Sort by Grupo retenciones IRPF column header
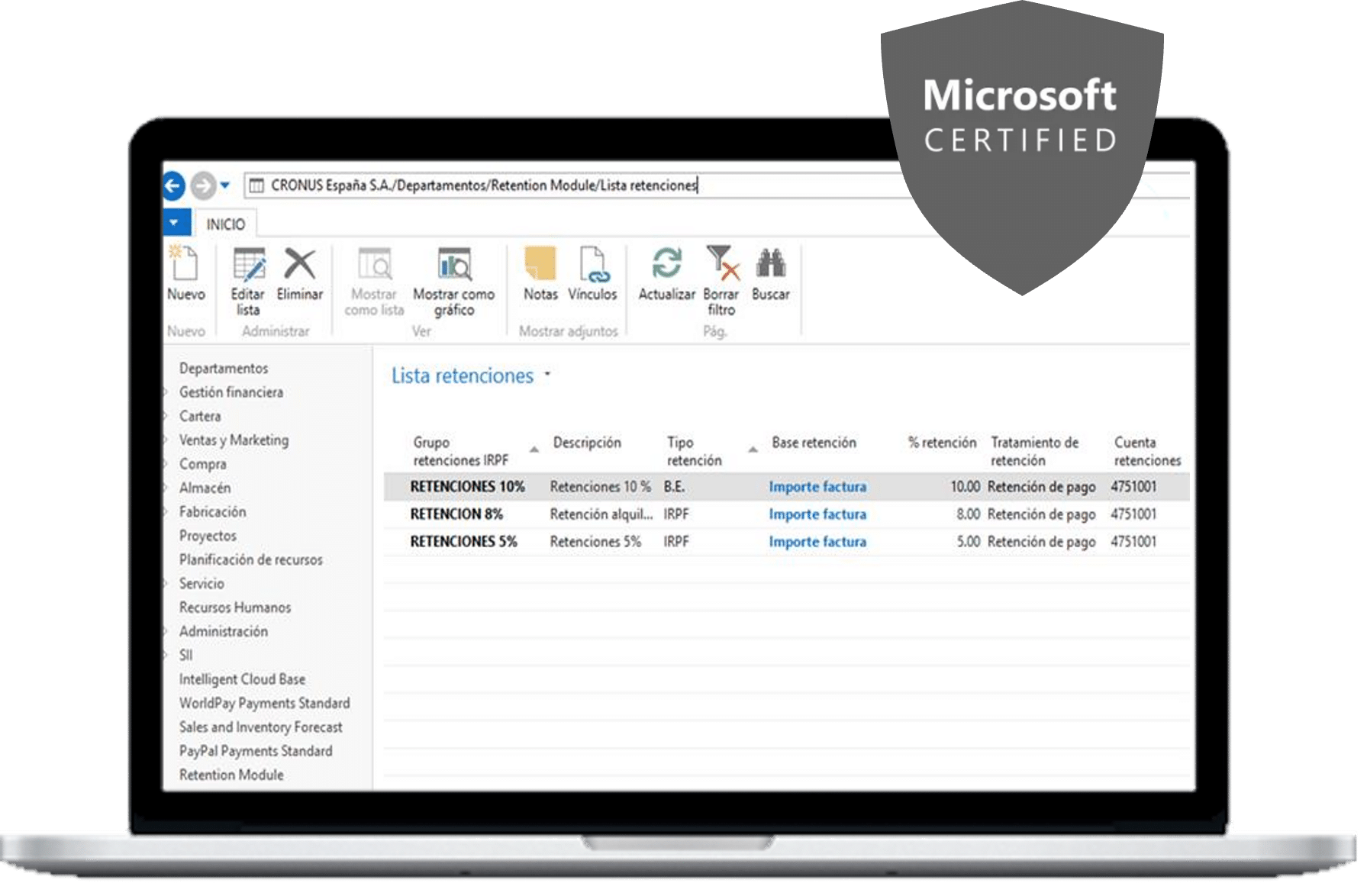Image resolution: width=1367 pixels, height=896 pixels. click(x=461, y=451)
